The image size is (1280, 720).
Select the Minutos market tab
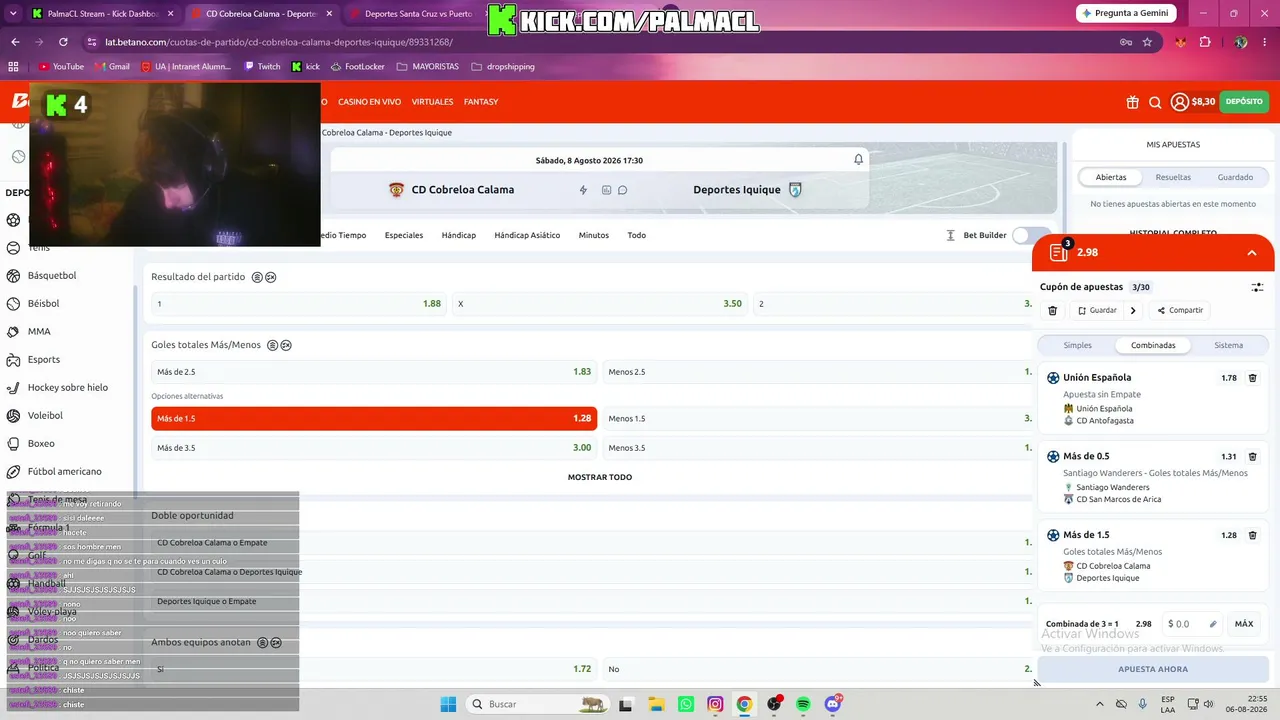click(594, 236)
